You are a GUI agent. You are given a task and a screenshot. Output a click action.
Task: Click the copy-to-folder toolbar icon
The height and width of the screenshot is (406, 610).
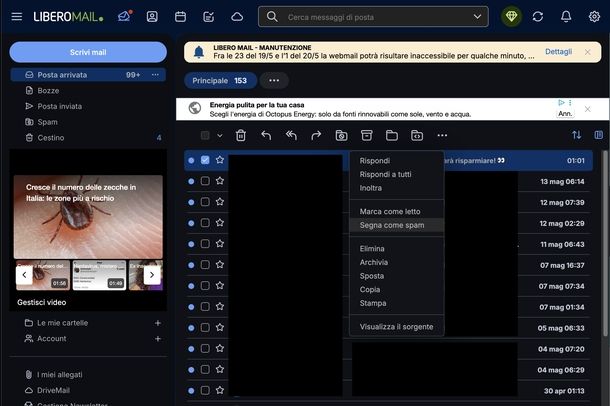point(417,135)
